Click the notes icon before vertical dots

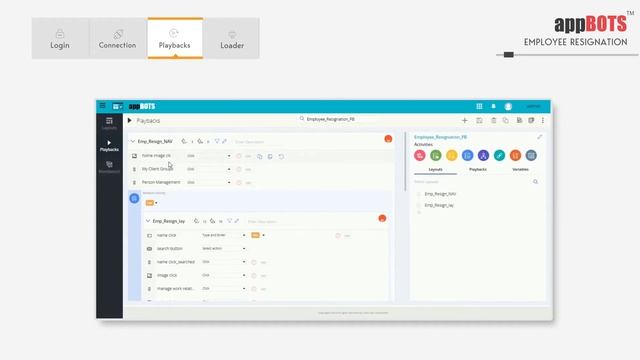pos(531,120)
